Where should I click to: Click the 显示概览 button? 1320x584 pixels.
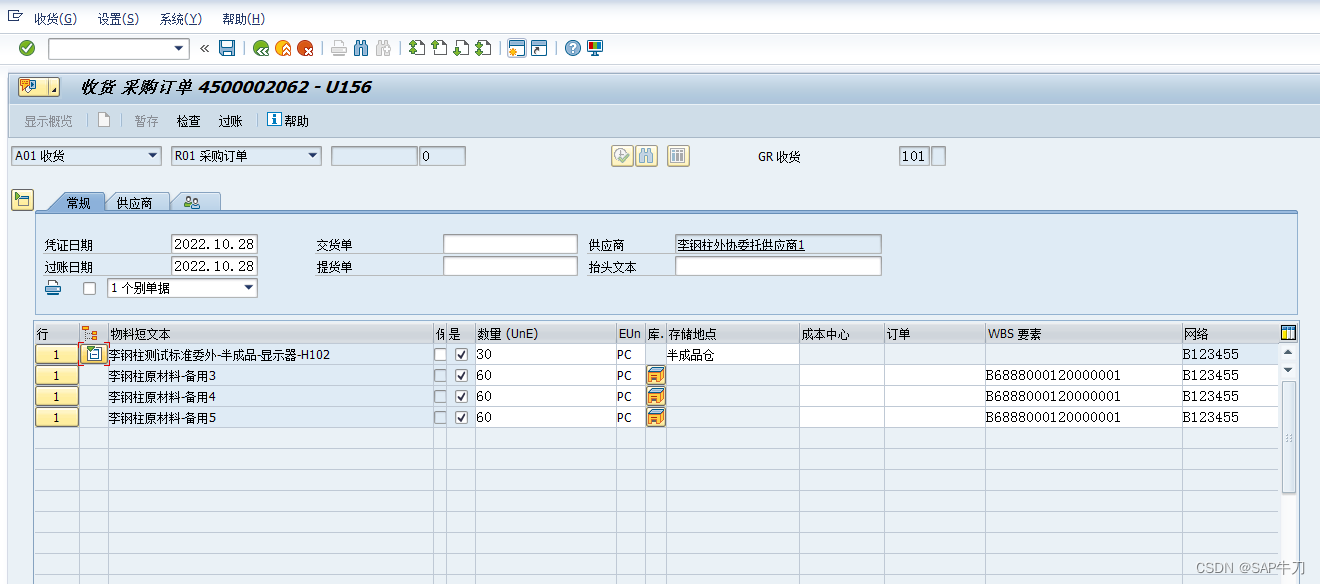[x=48, y=121]
